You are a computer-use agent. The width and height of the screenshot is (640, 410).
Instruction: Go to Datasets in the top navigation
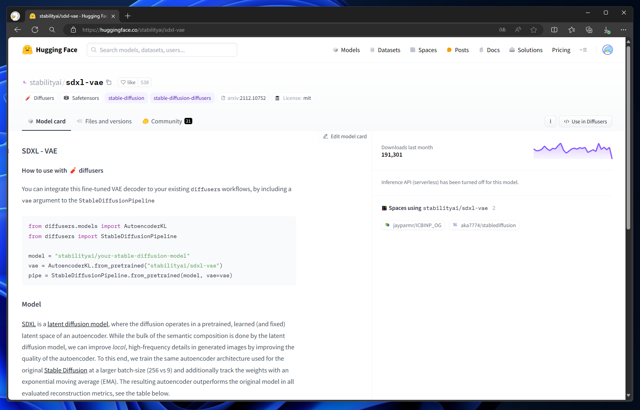[385, 50]
